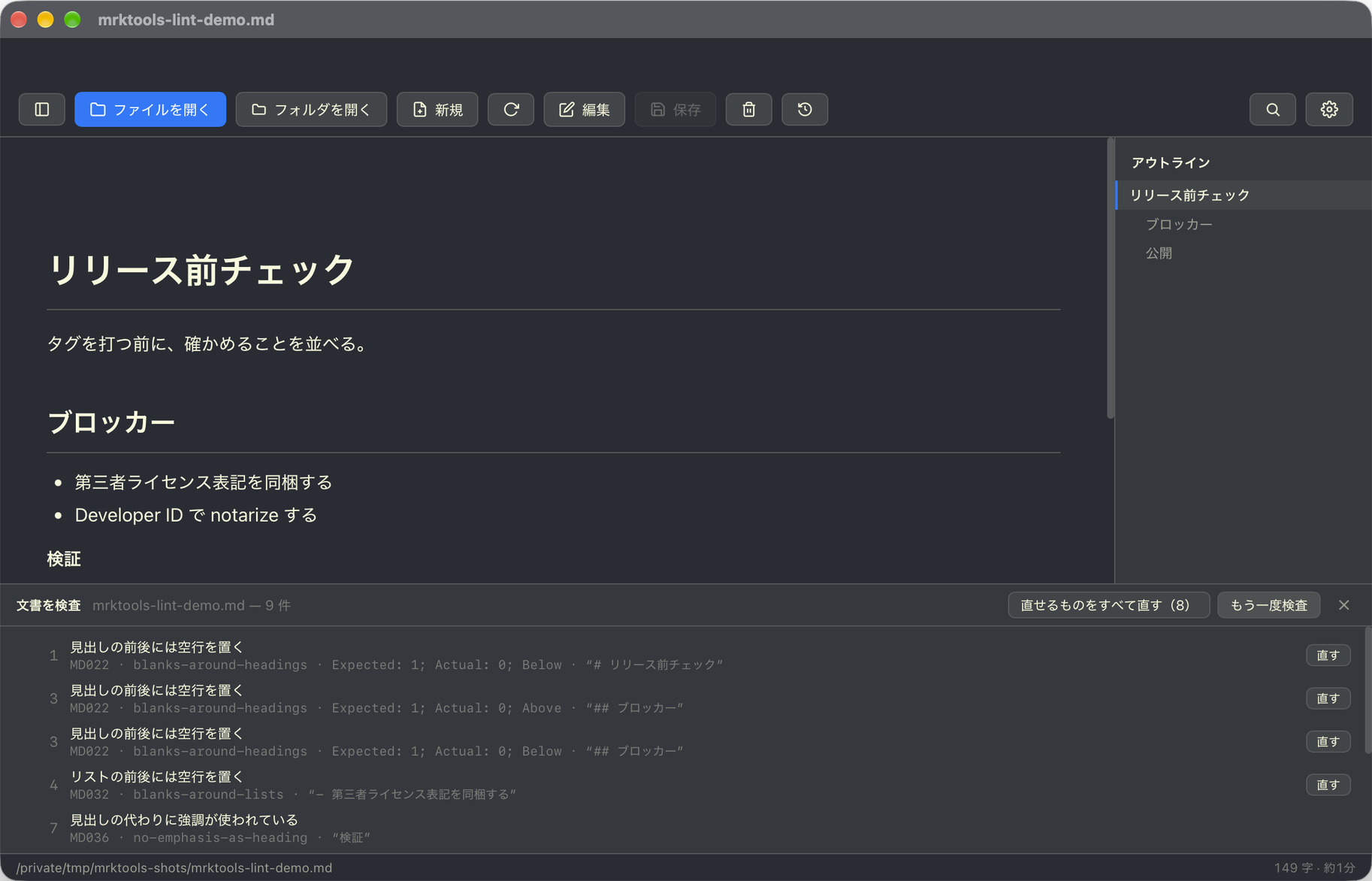The width and height of the screenshot is (1372, 881).
Task: Click the 149 字 word count
Action: 1294,867
